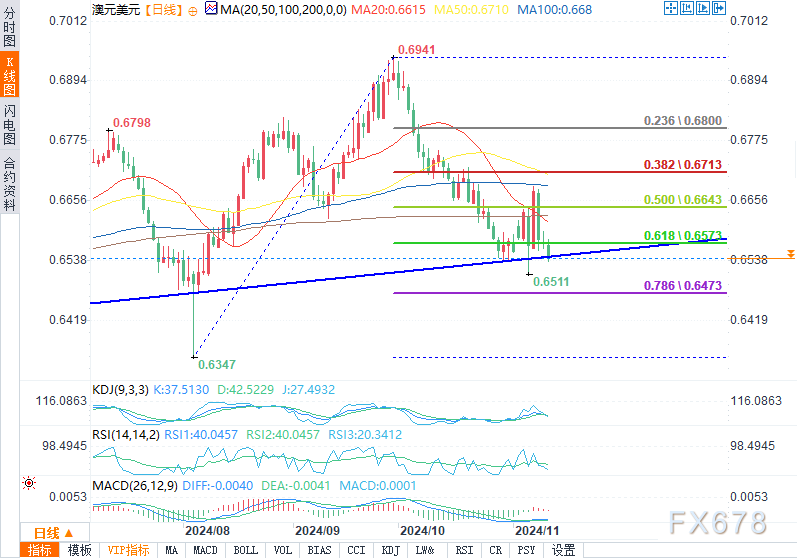Click the MA100:0.668 value
Screen dimensions: 797x558
click(x=555, y=9)
